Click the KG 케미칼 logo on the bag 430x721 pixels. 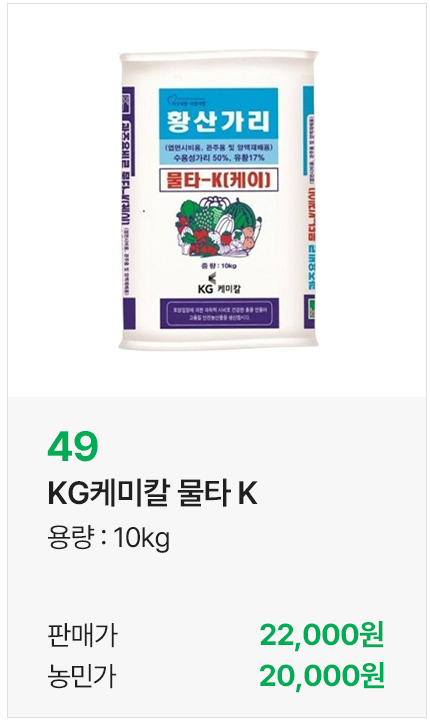[x=218, y=284]
